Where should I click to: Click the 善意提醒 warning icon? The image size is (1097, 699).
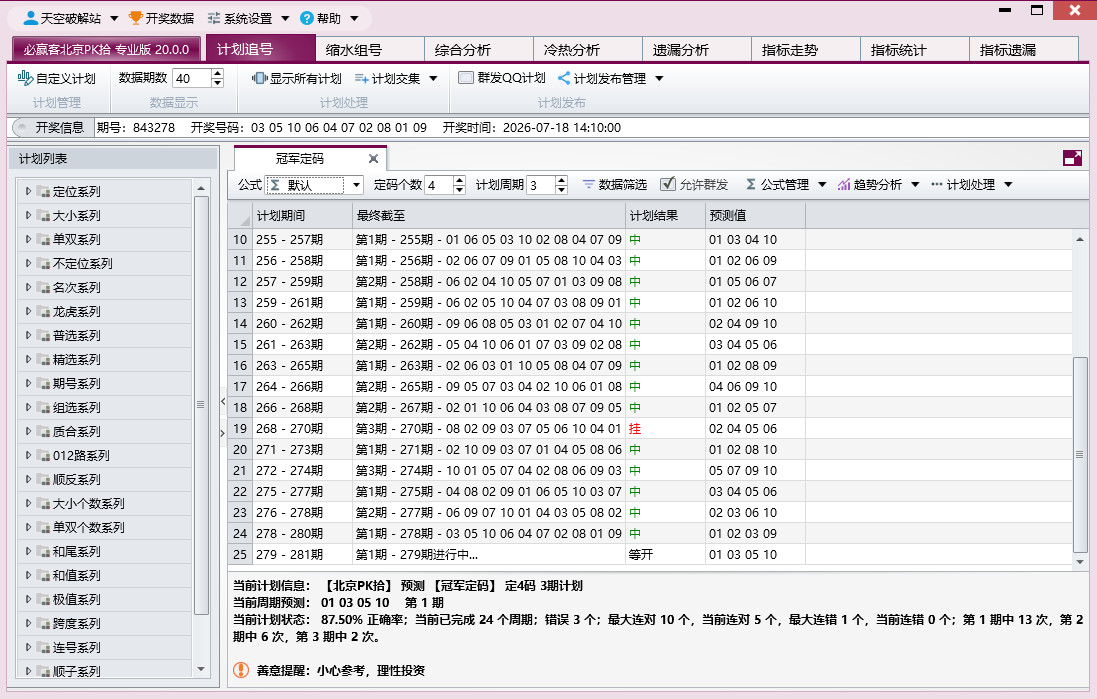(241, 670)
